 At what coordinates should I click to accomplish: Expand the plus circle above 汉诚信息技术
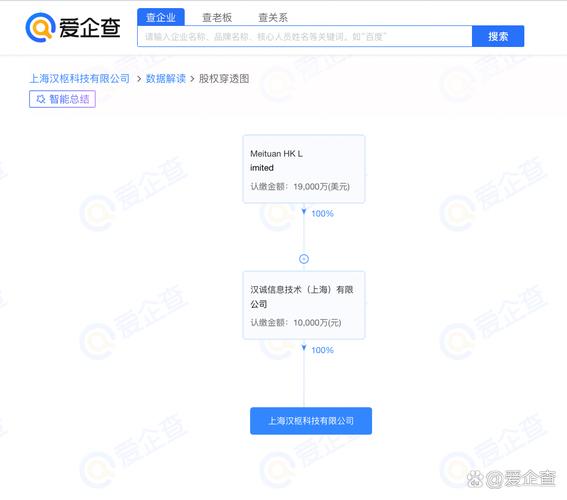click(x=304, y=259)
